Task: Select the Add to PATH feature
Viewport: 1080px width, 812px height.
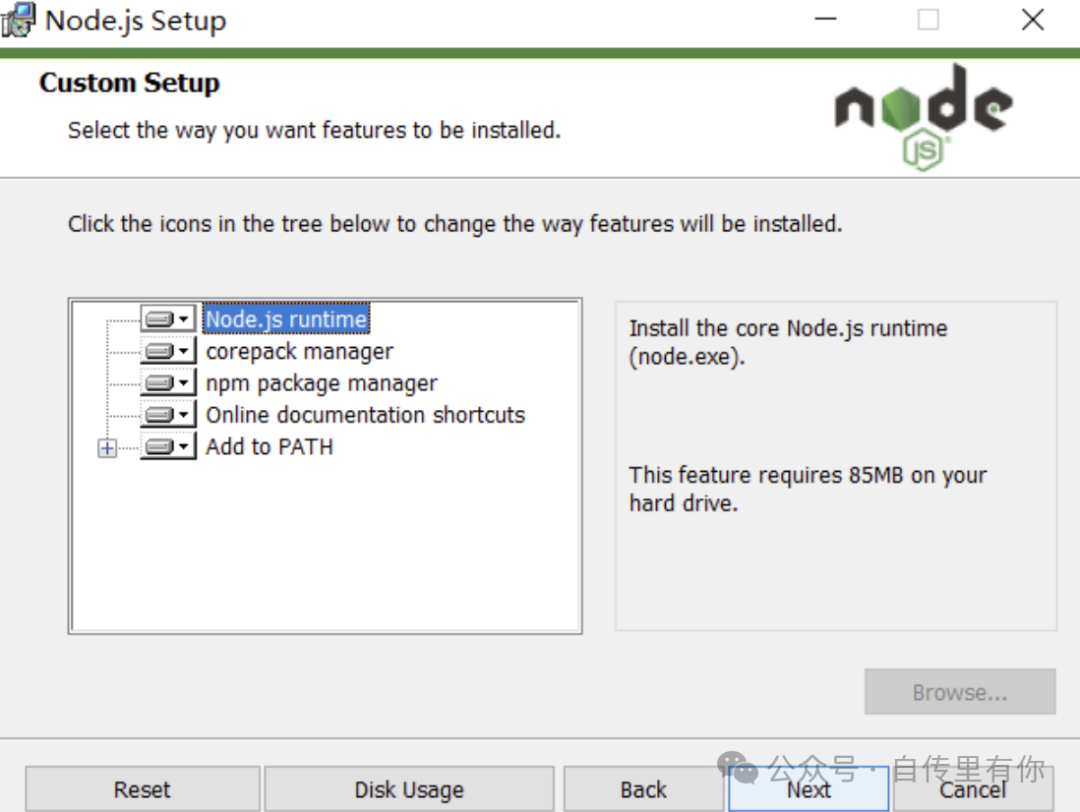Action: point(269,446)
